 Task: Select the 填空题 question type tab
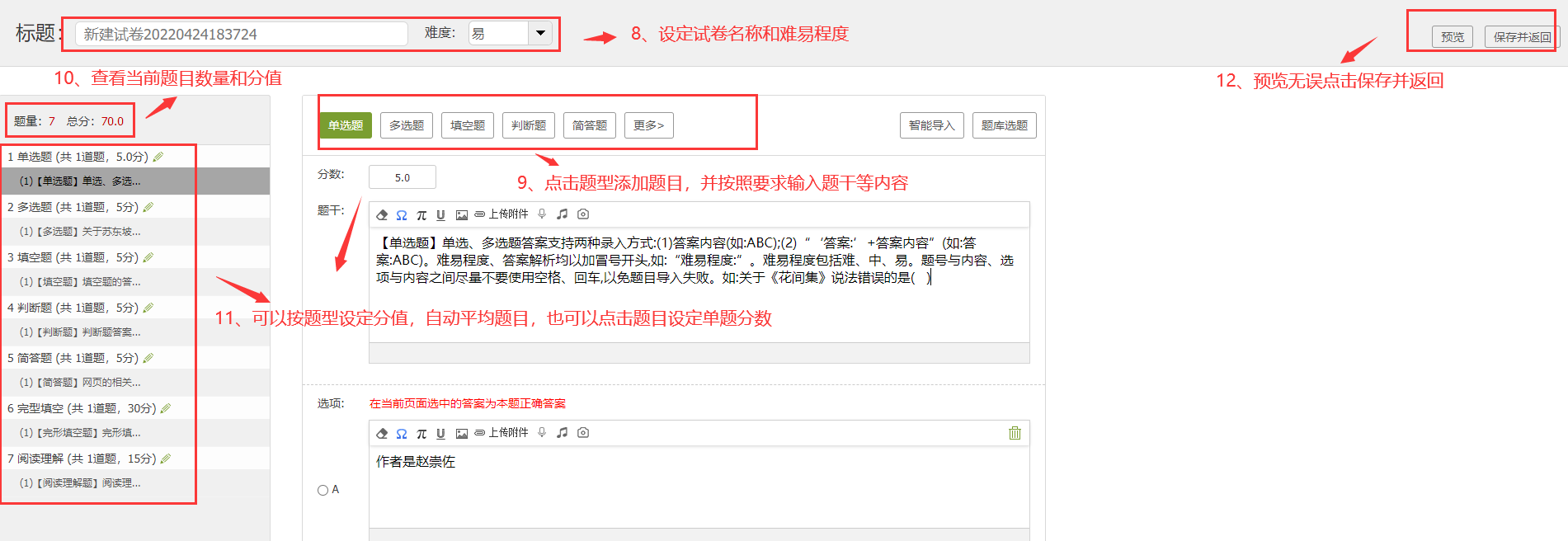coord(468,125)
